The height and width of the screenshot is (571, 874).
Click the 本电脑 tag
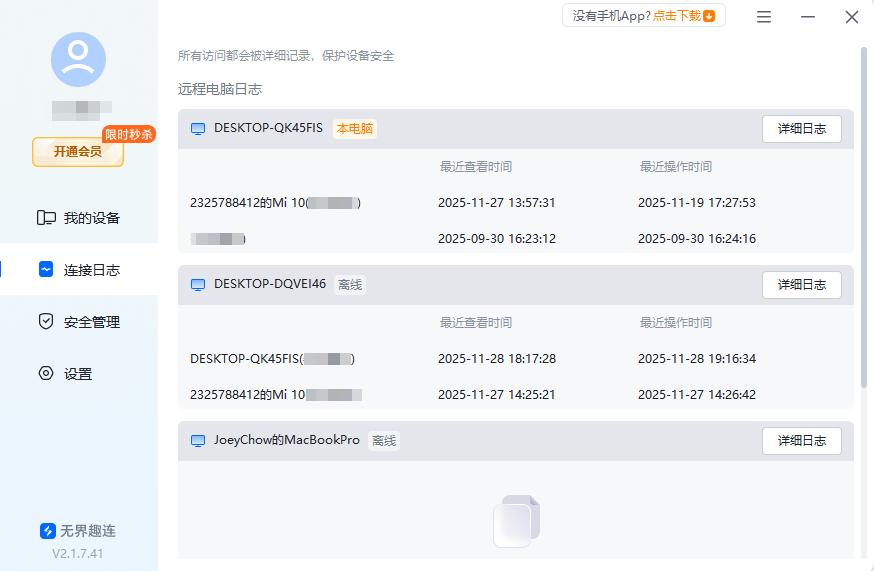click(x=355, y=129)
